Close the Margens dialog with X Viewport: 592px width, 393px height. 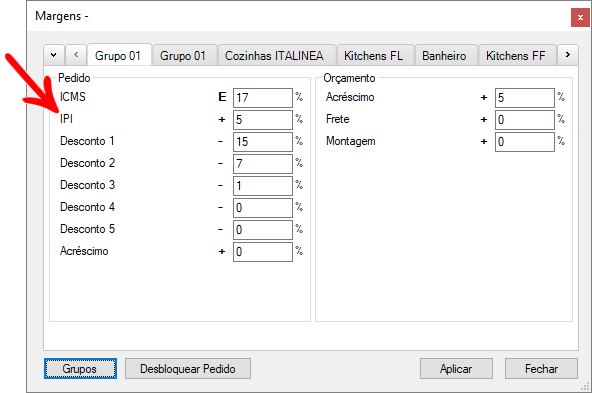580,17
